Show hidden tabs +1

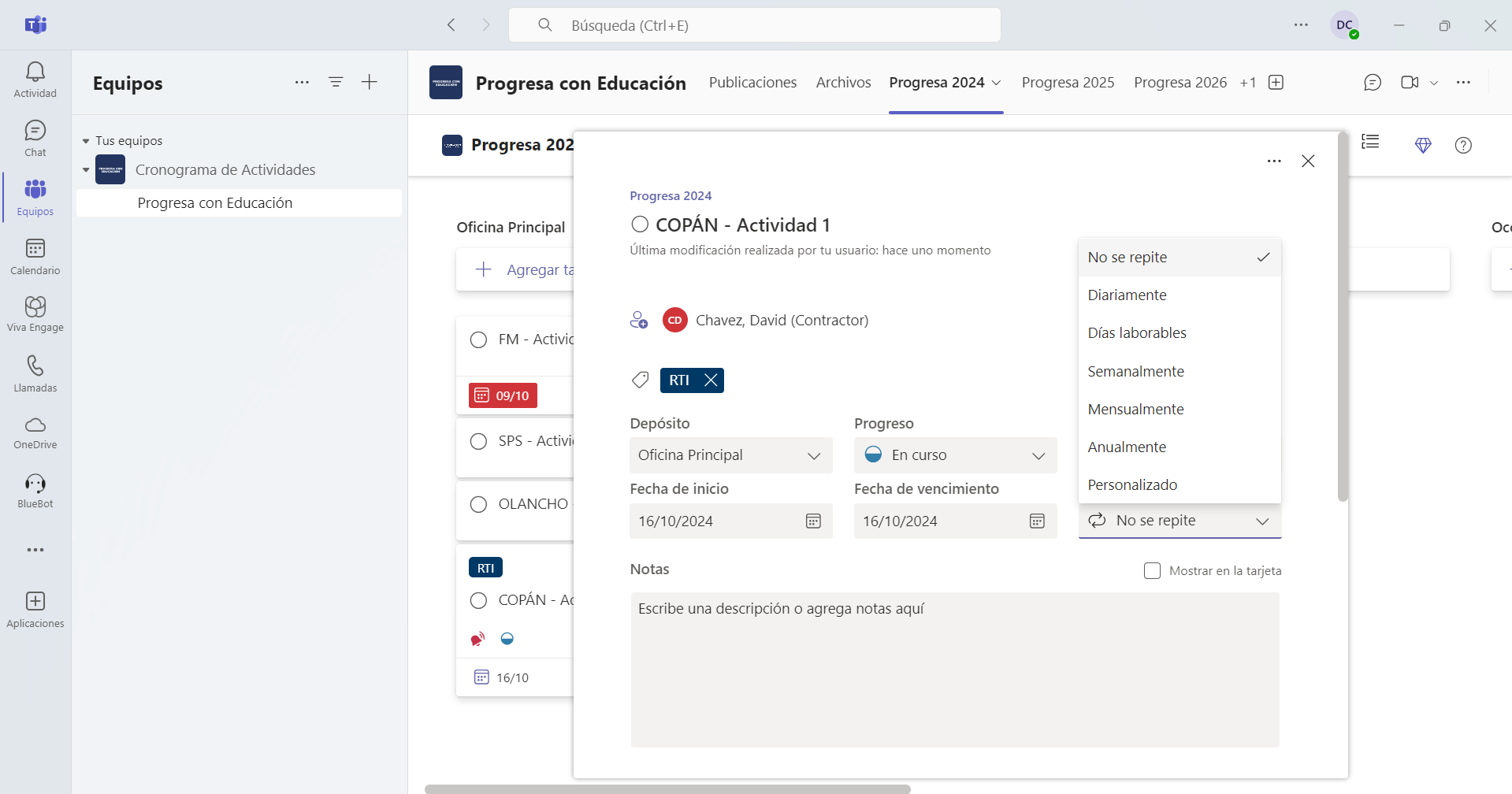[x=1248, y=83]
